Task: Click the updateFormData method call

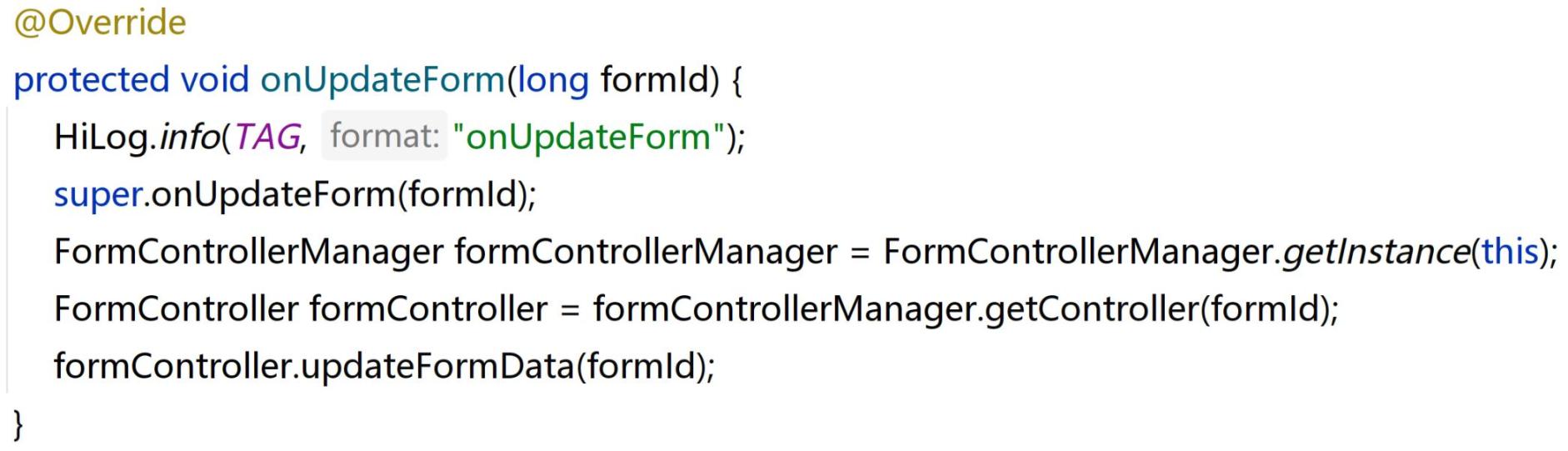Action: coord(437,366)
